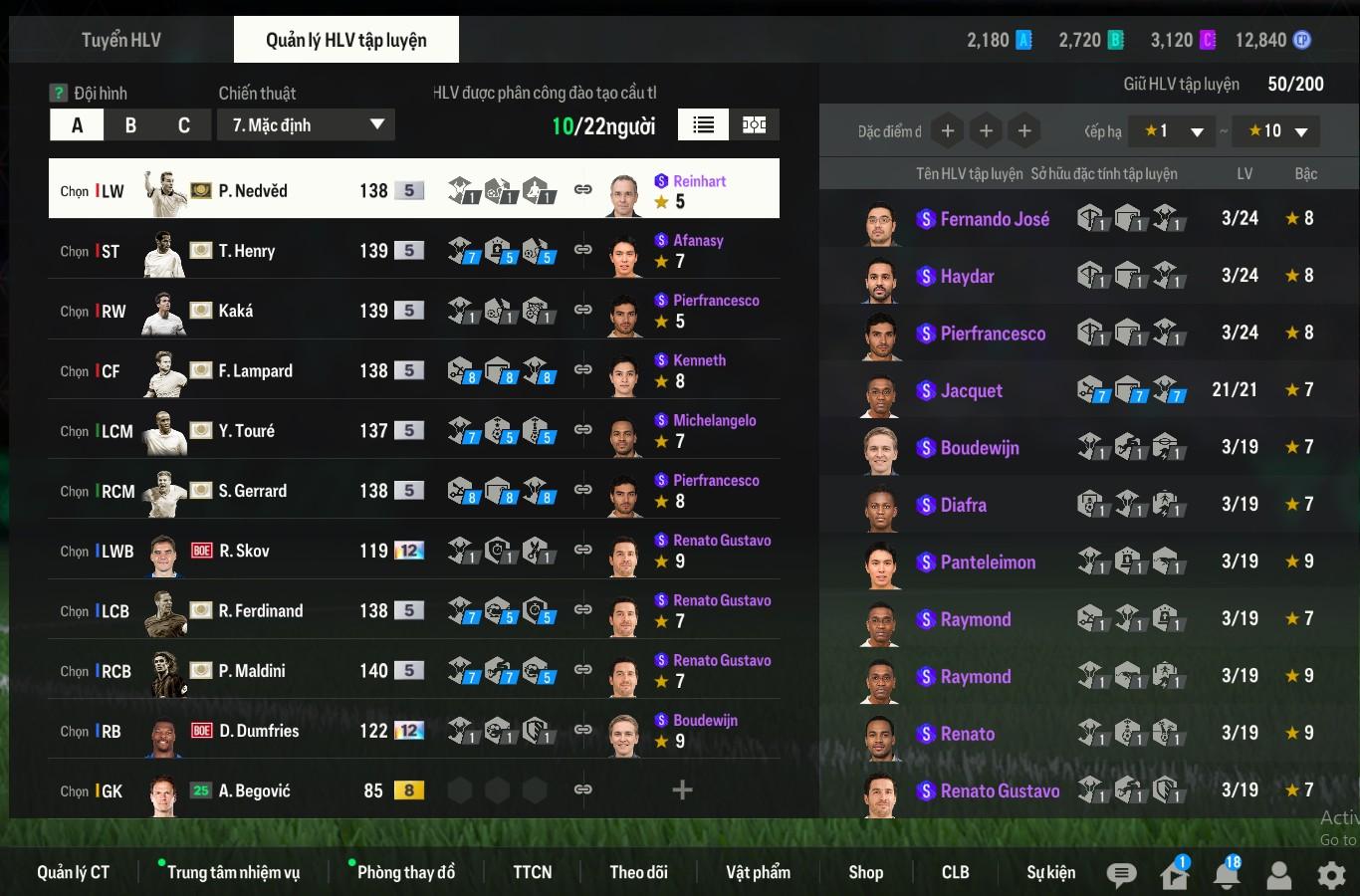Add first trait filter plus button
Screen dimensions: 1360x896
click(948, 130)
